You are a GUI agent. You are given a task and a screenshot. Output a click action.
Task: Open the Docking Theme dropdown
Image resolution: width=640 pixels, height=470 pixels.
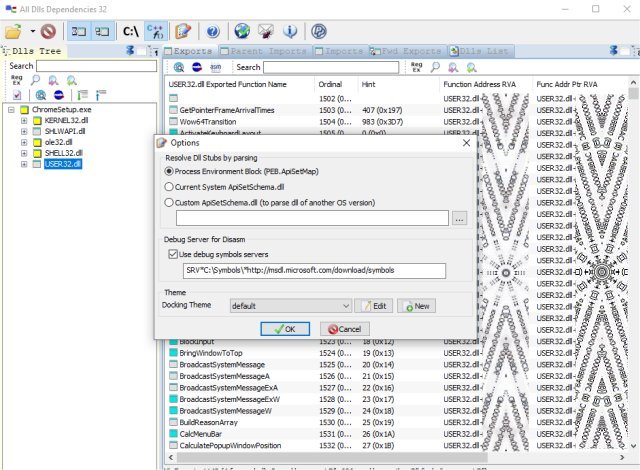[290, 306]
